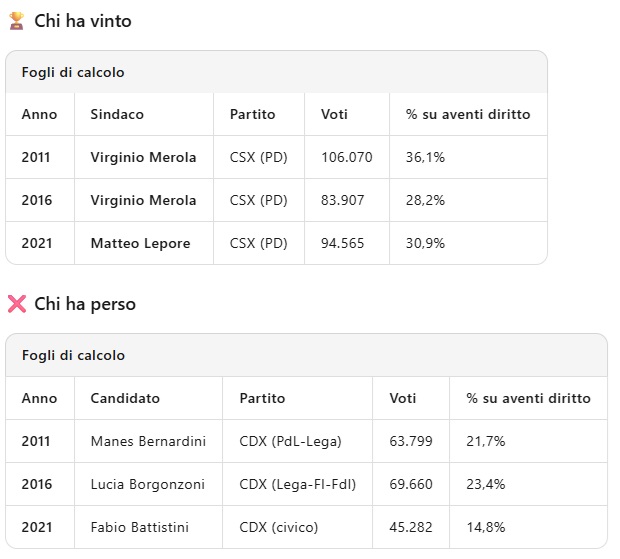The width and height of the screenshot is (620, 559).
Task: Select the Manes Bernardini cell
Action: [148, 441]
